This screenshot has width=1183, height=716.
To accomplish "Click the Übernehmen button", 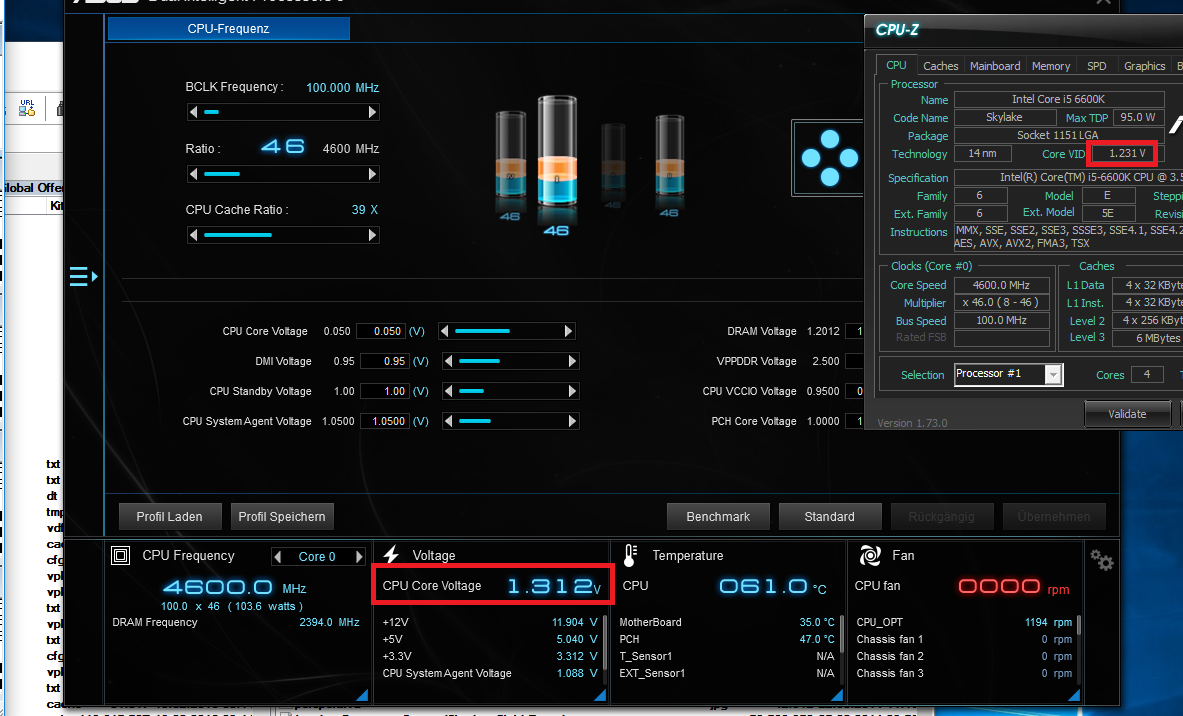I will pos(1054,517).
